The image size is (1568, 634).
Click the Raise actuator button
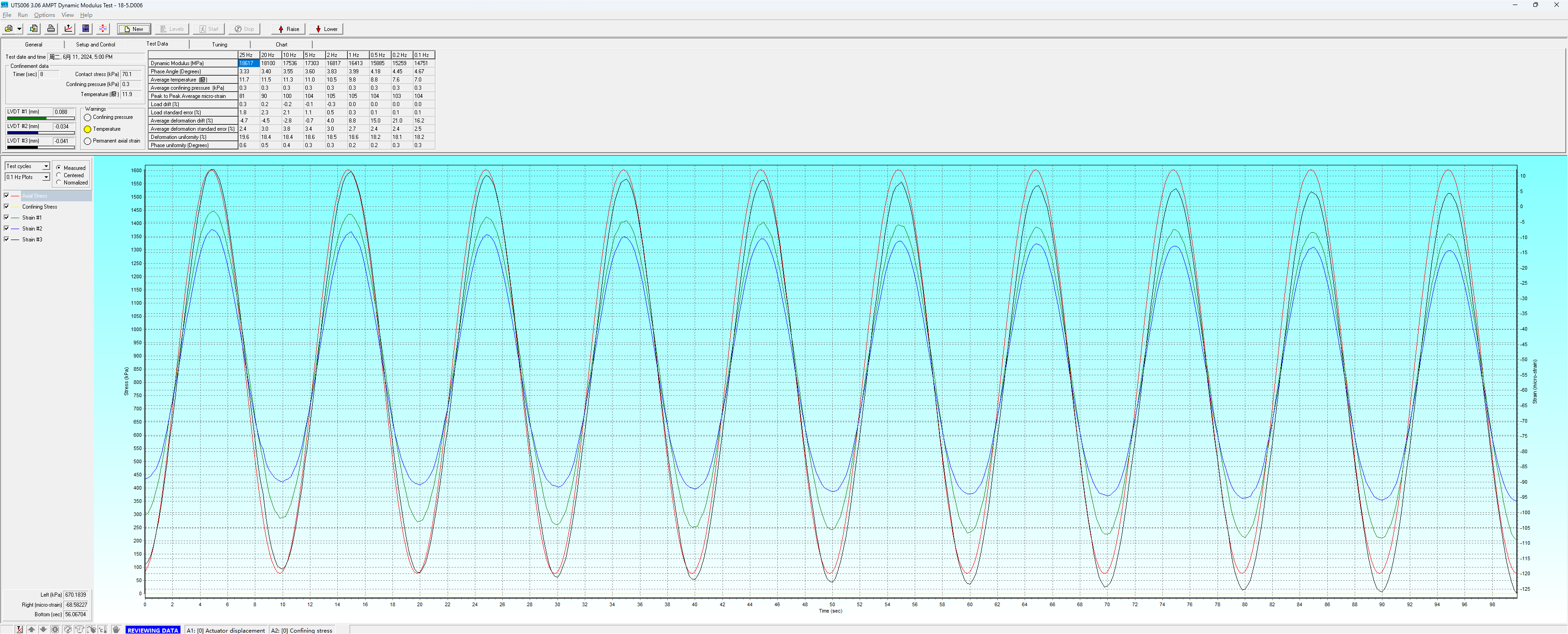point(288,29)
